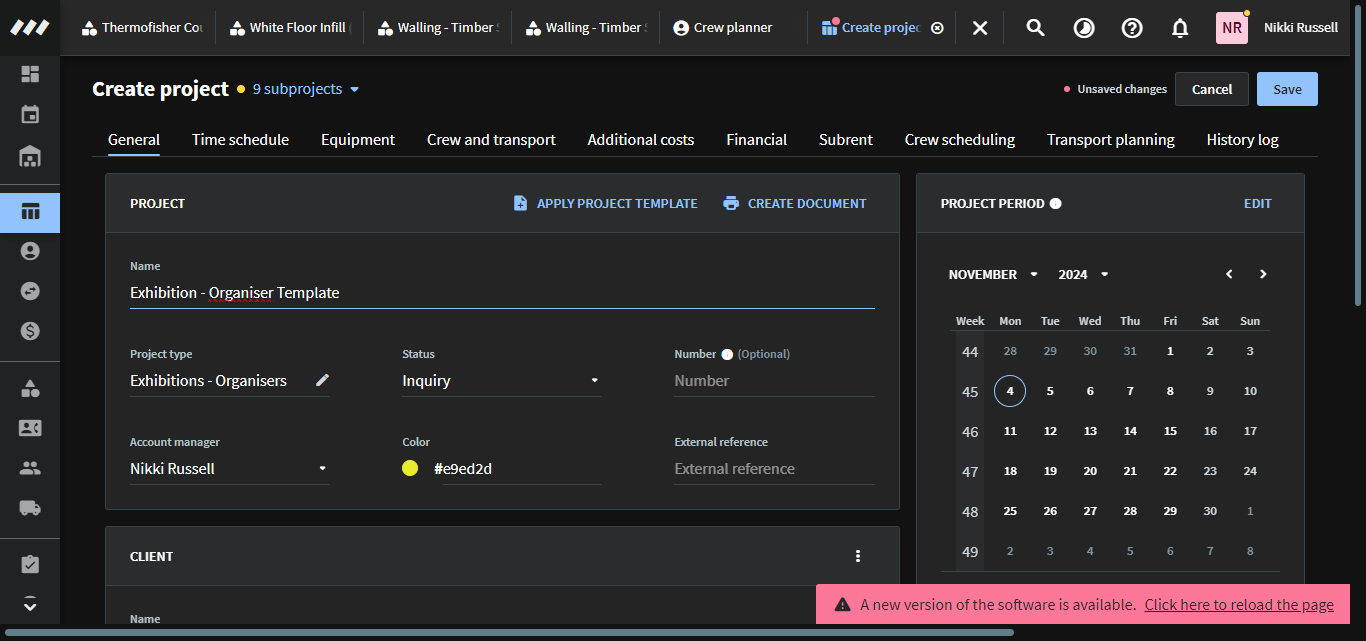
Task: Select the highlighted projects icon in sidebar
Action: (x=30, y=212)
